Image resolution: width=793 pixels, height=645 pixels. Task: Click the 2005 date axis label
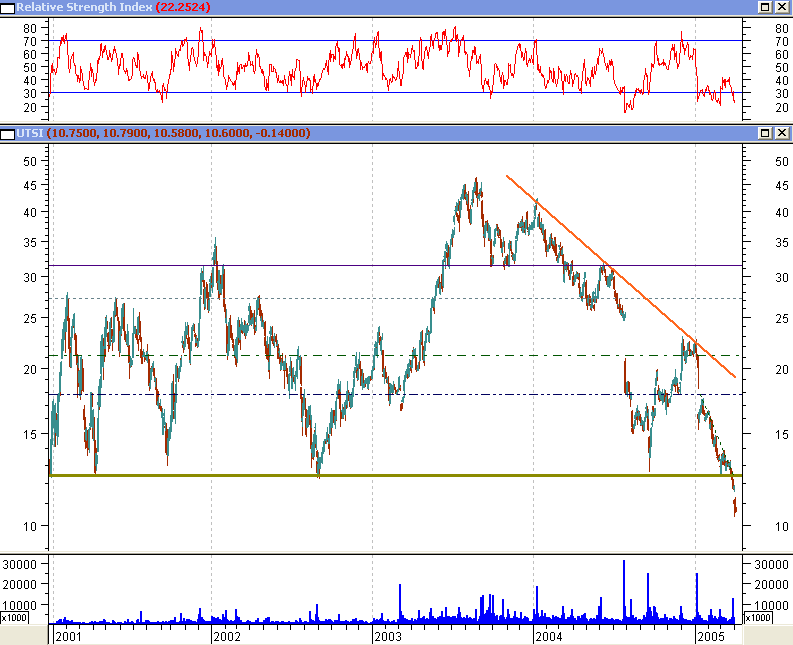coord(711,636)
